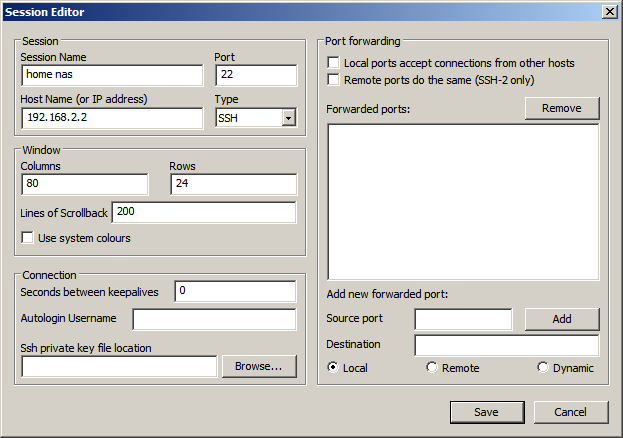Click the Ssh private key file location field

click(119, 366)
